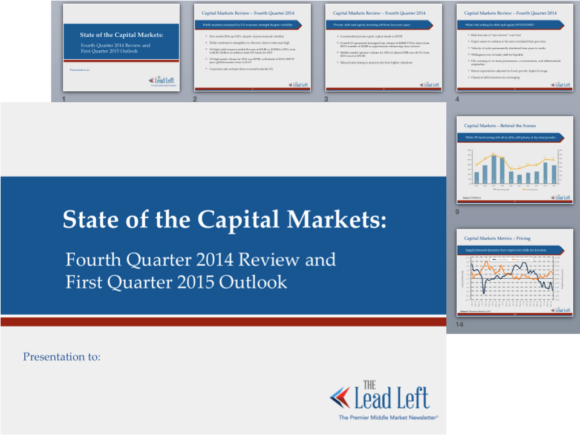Viewport: 580px width, 435px height.
Task: Click "The Premier Middle Market Newsletter" tagline
Action: (388, 417)
